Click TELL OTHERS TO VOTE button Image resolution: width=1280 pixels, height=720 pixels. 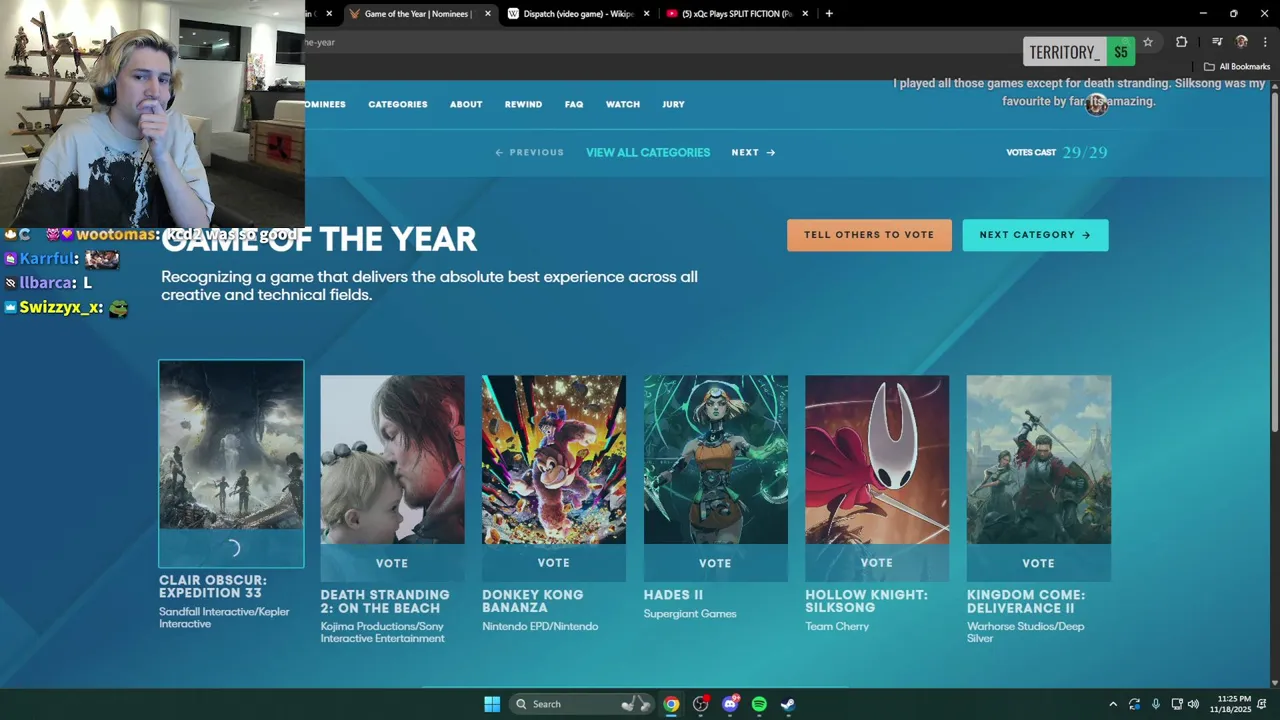pyautogui.click(x=869, y=235)
